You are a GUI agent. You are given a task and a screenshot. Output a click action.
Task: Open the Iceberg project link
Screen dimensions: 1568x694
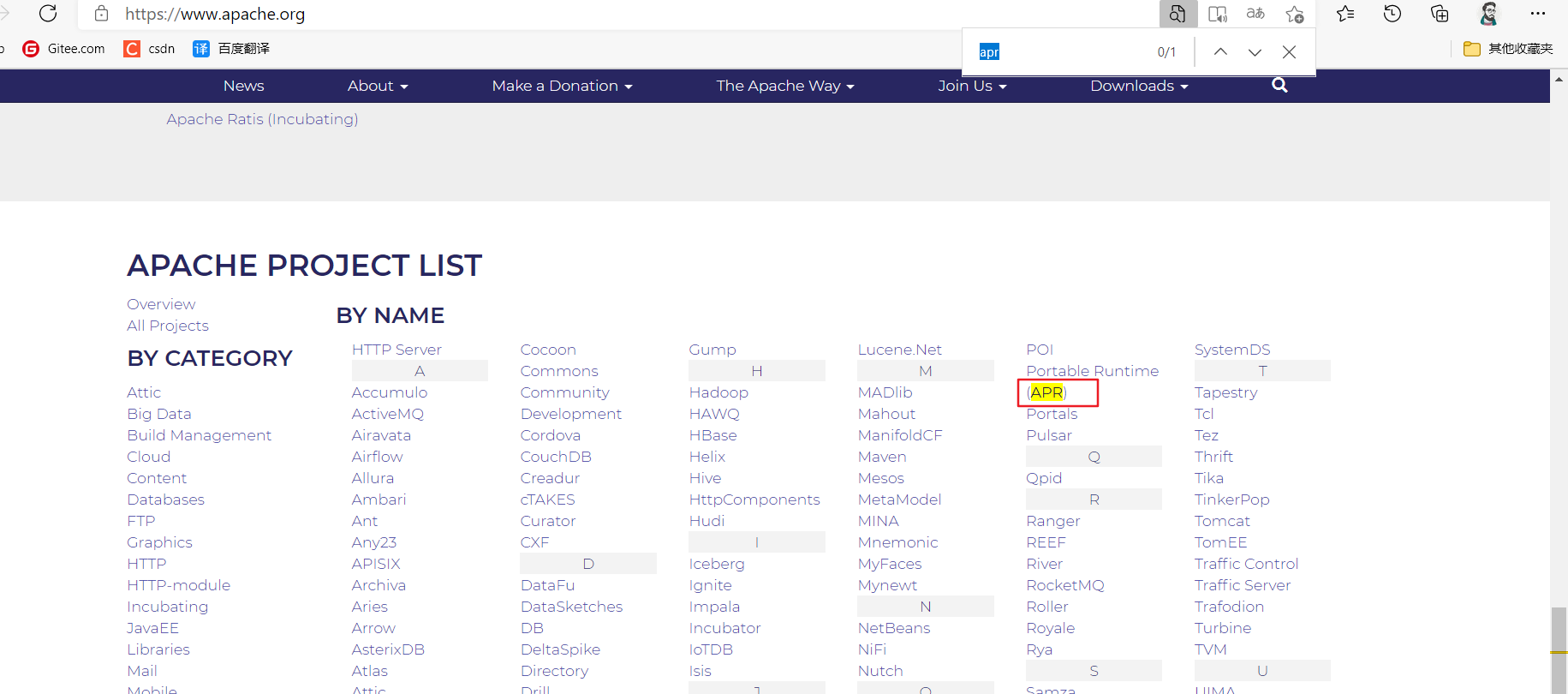pos(717,564)
